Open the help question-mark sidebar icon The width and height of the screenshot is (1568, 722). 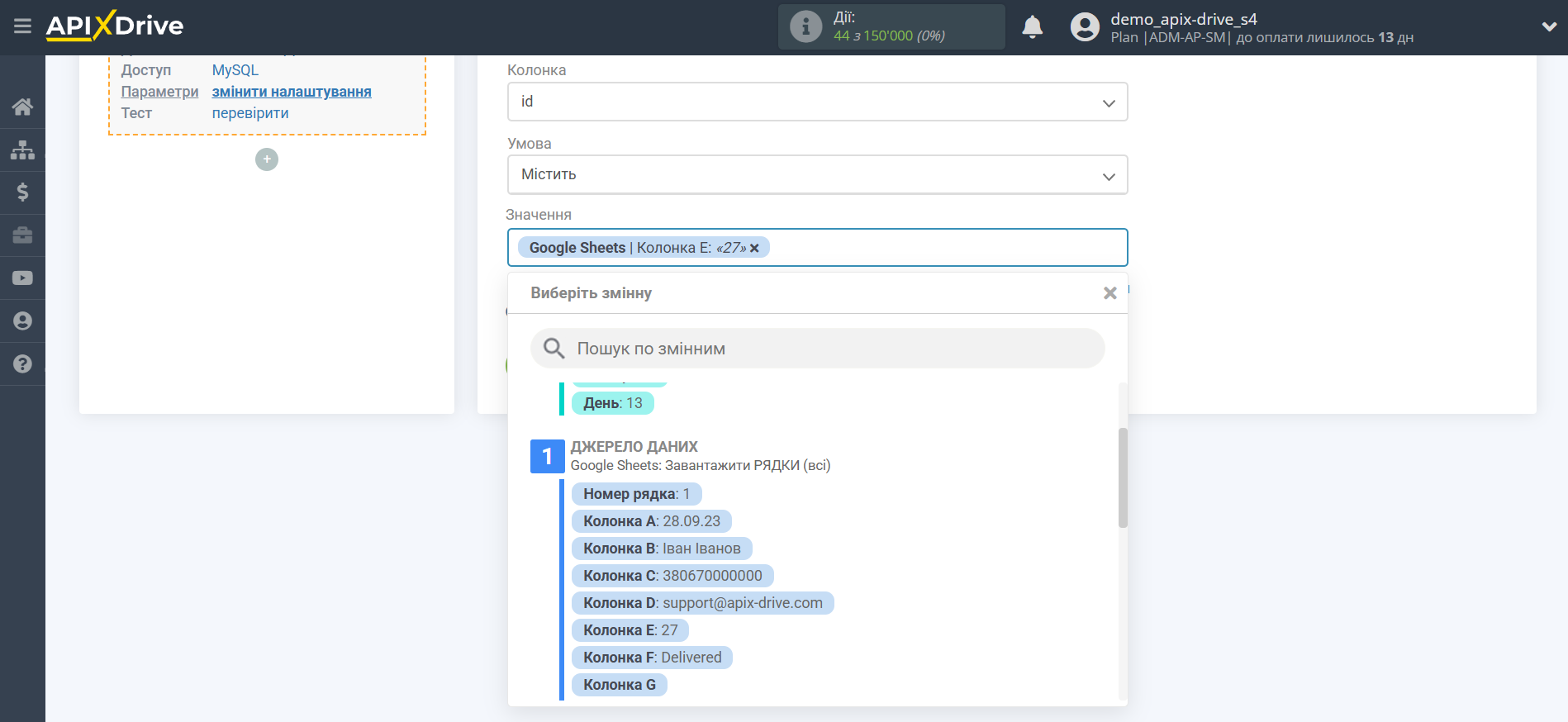(x=22, y=364)
